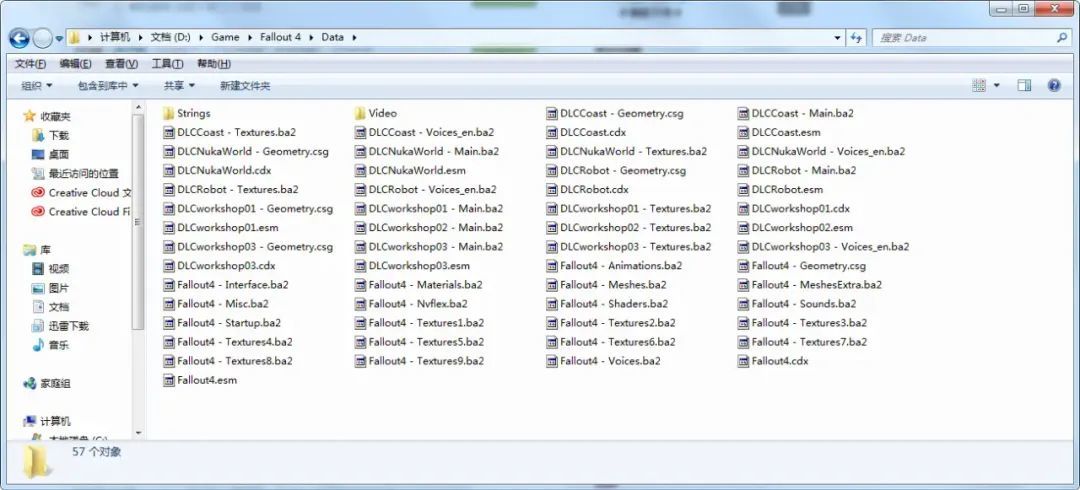Click the 新建文件夹 button
This screenshot has height=490, width=1080.
(x=245, y=85)
